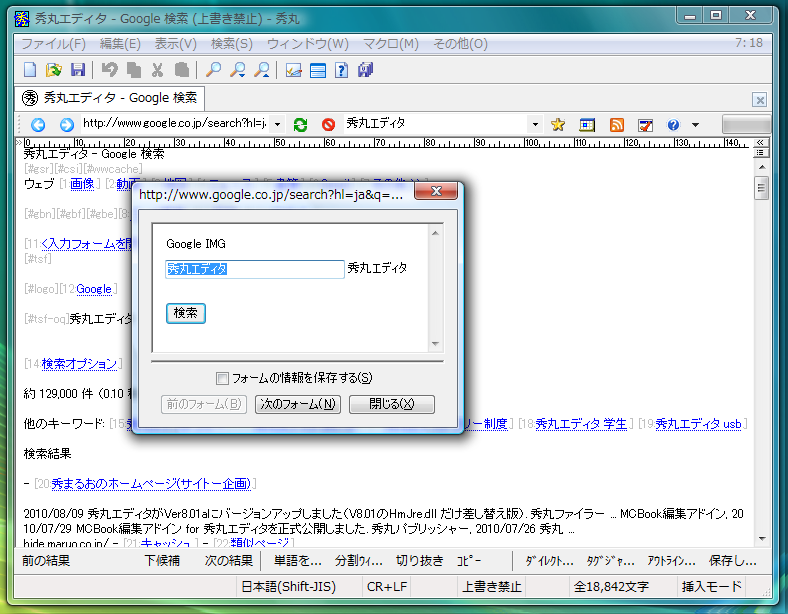Open a file with folder icon
Screen dimensions: 788x614
coord(53,70)
